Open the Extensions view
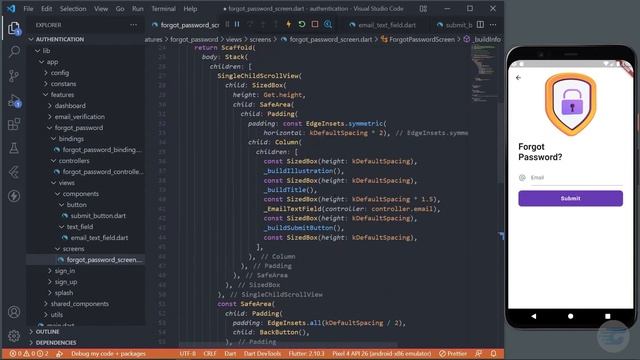The width and height of the screenshot is (640, 360). click(14, 124)
